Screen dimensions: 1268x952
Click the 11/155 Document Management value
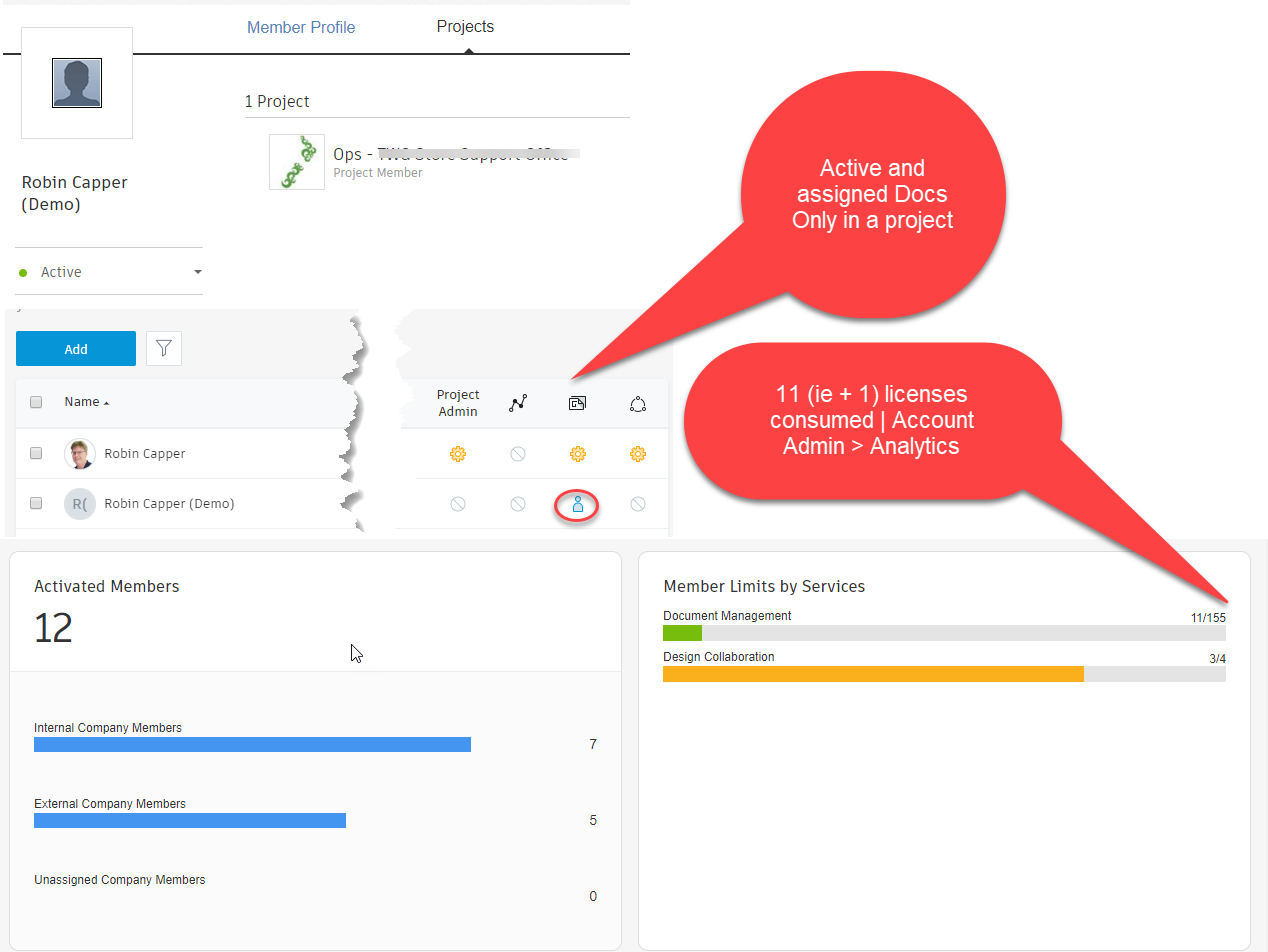pyautogui.click(x=1208, y=617)
